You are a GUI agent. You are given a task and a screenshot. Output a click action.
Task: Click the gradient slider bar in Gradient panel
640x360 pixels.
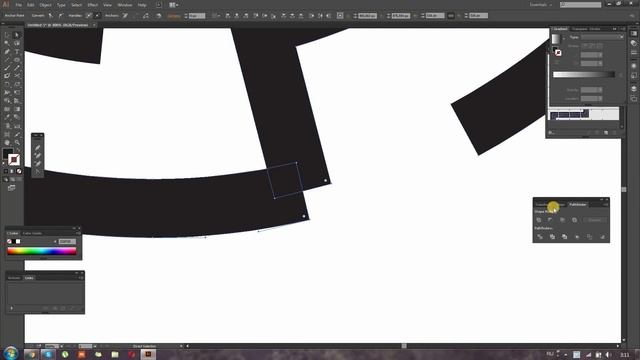[584, 74]
